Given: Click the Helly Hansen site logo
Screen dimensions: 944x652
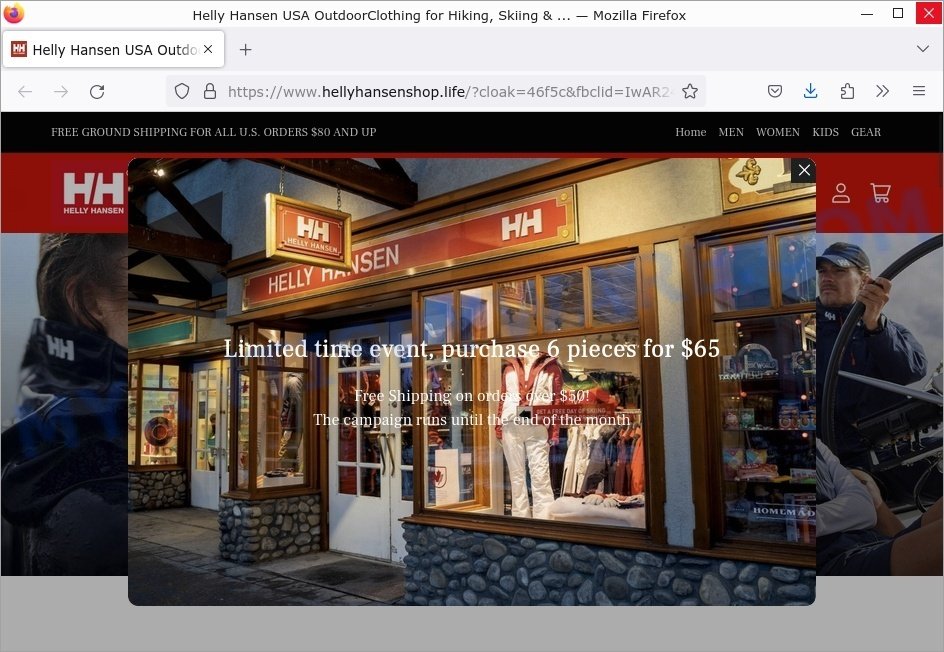Looking at the screenshot, I should 93,193.
